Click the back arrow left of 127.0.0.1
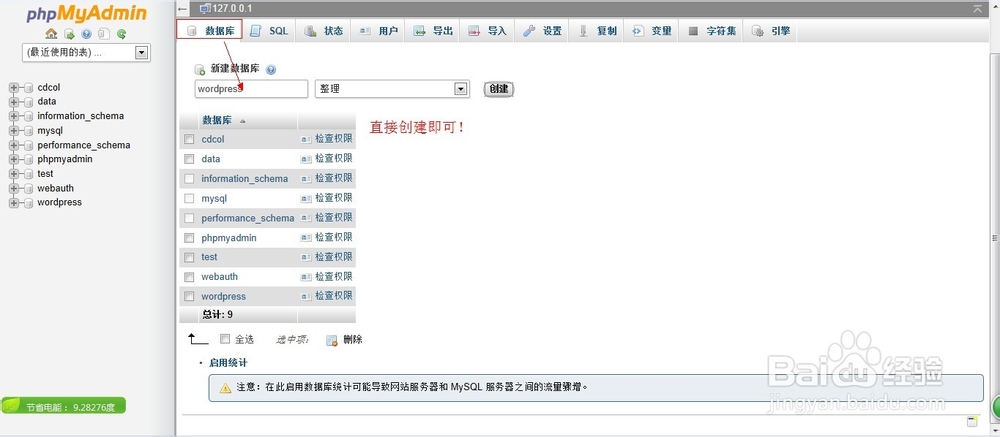 coord(183,8)
